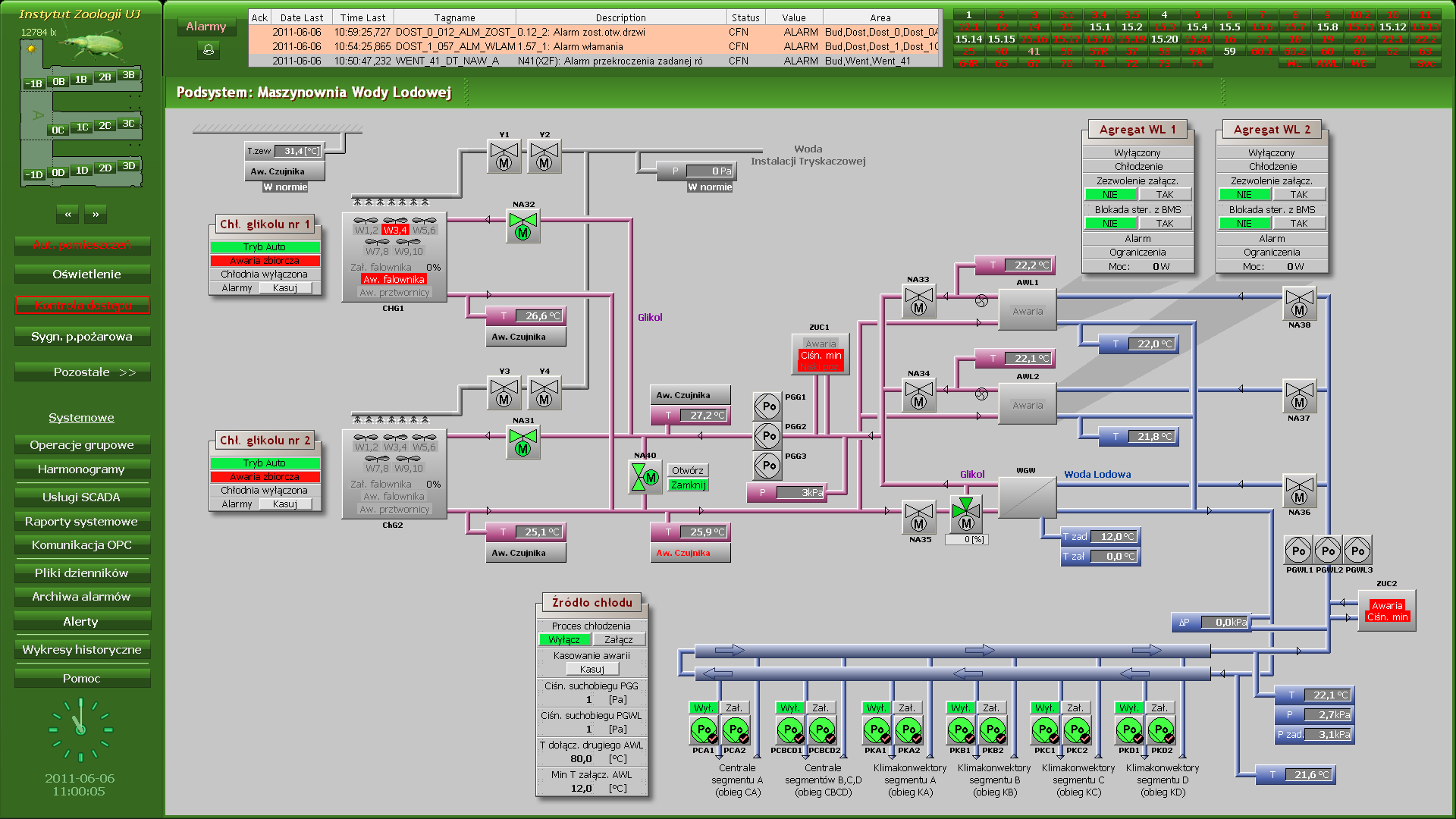The image size is (1456, 819).
Task: Click pump PCA1 icon
Action: (704, 730)
